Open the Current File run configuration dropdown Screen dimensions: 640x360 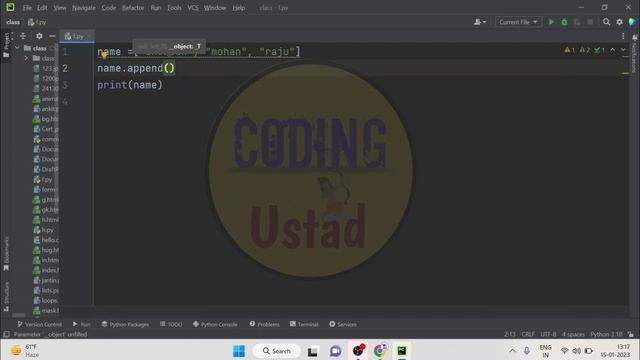pos(518,22)
